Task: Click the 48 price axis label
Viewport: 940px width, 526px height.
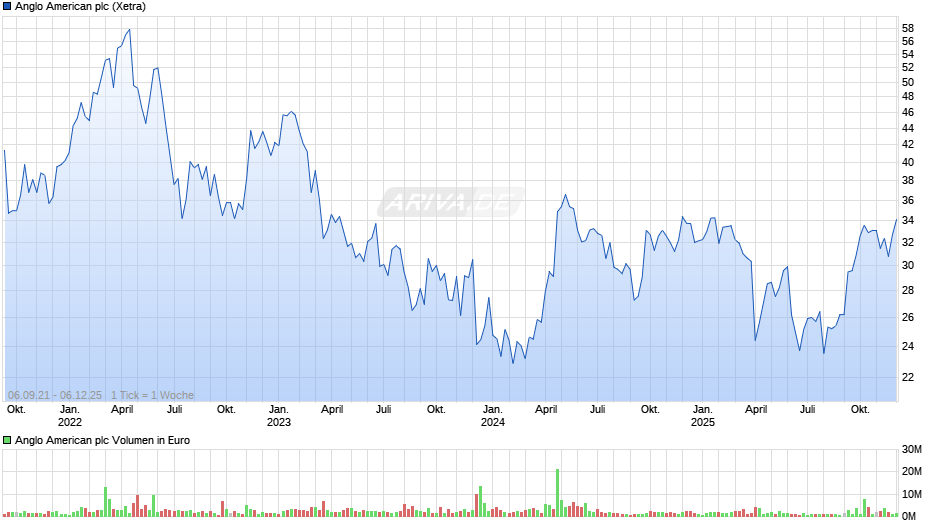Action: coord(908,97)
